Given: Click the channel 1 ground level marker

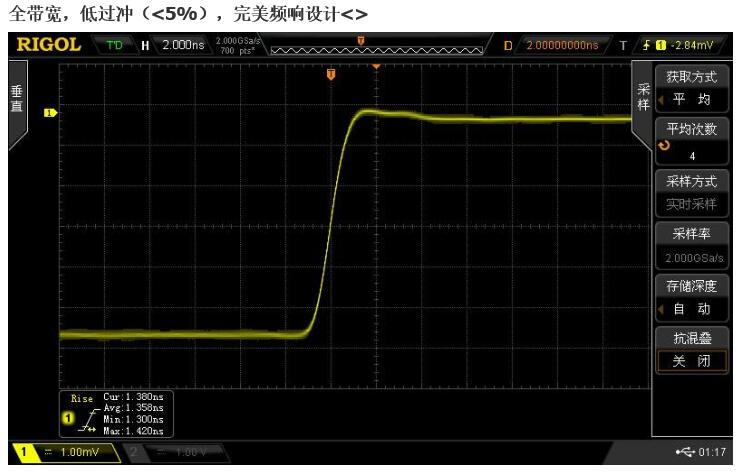Looking at the screenshot, I should (48, 113).
